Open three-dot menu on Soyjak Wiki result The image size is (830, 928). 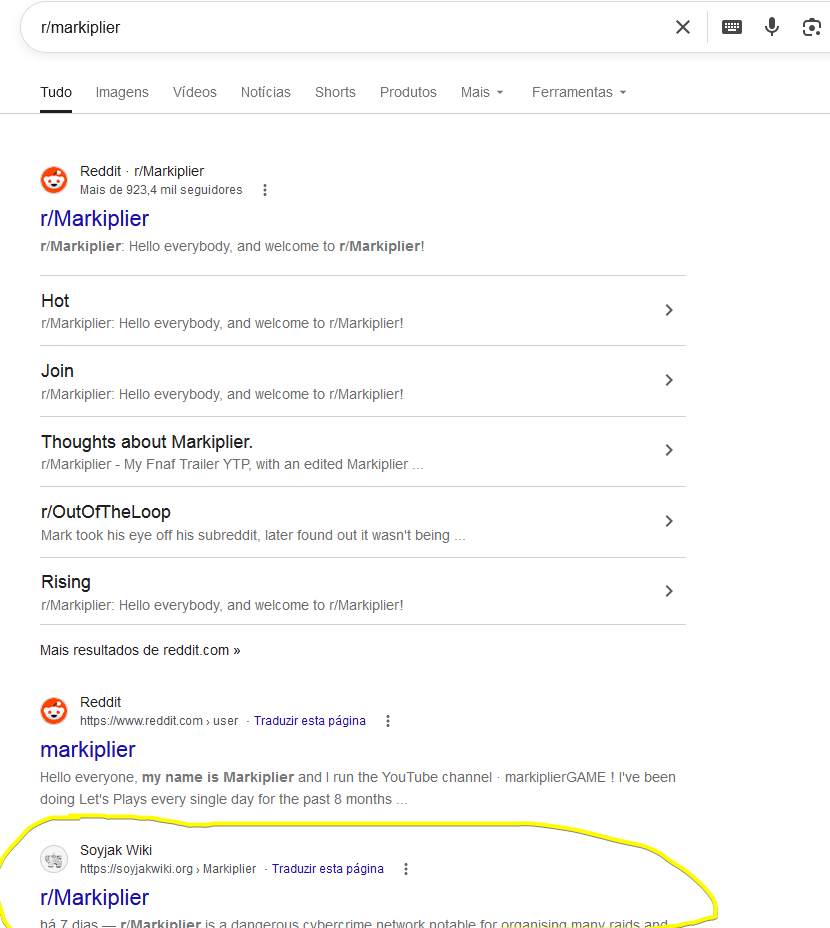click(x=406, y=869)
